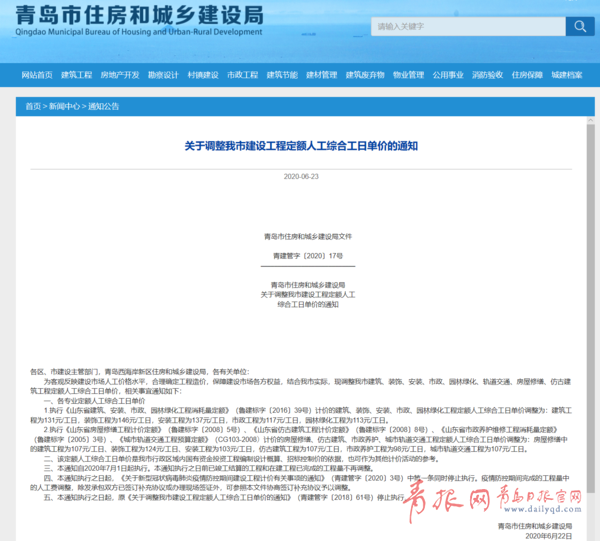Open 网站首页 in the navigation bar
Viewport: 600px width, 541px height.
pyautogui.click(x=37, y=75)
